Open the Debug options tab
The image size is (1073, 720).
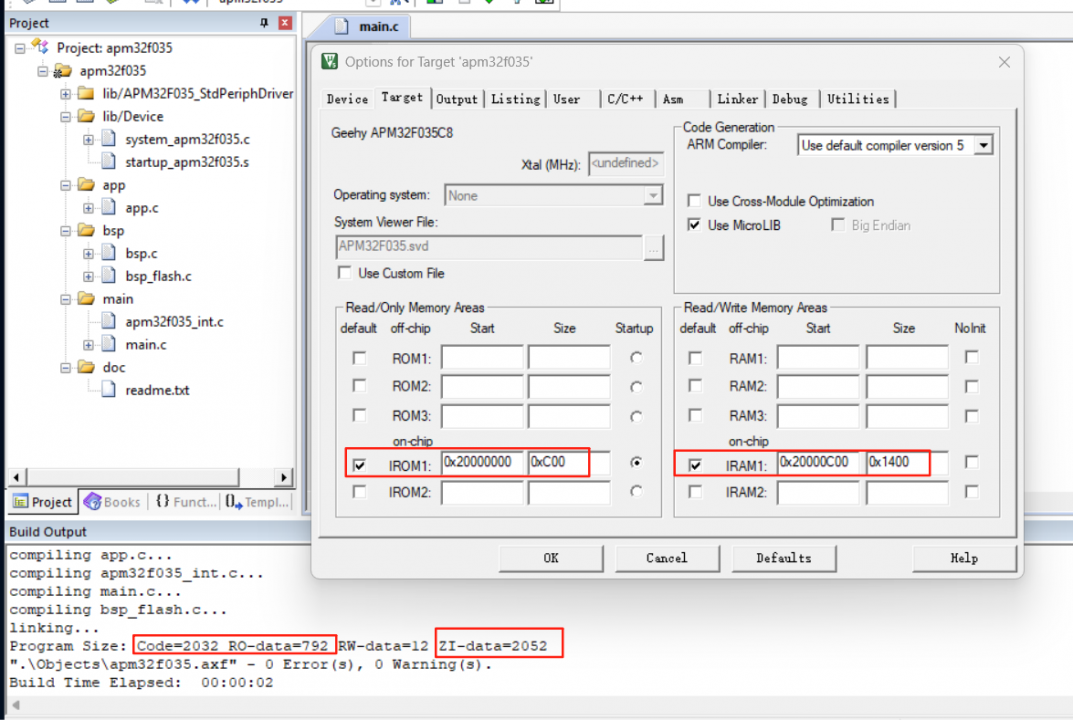789,99
